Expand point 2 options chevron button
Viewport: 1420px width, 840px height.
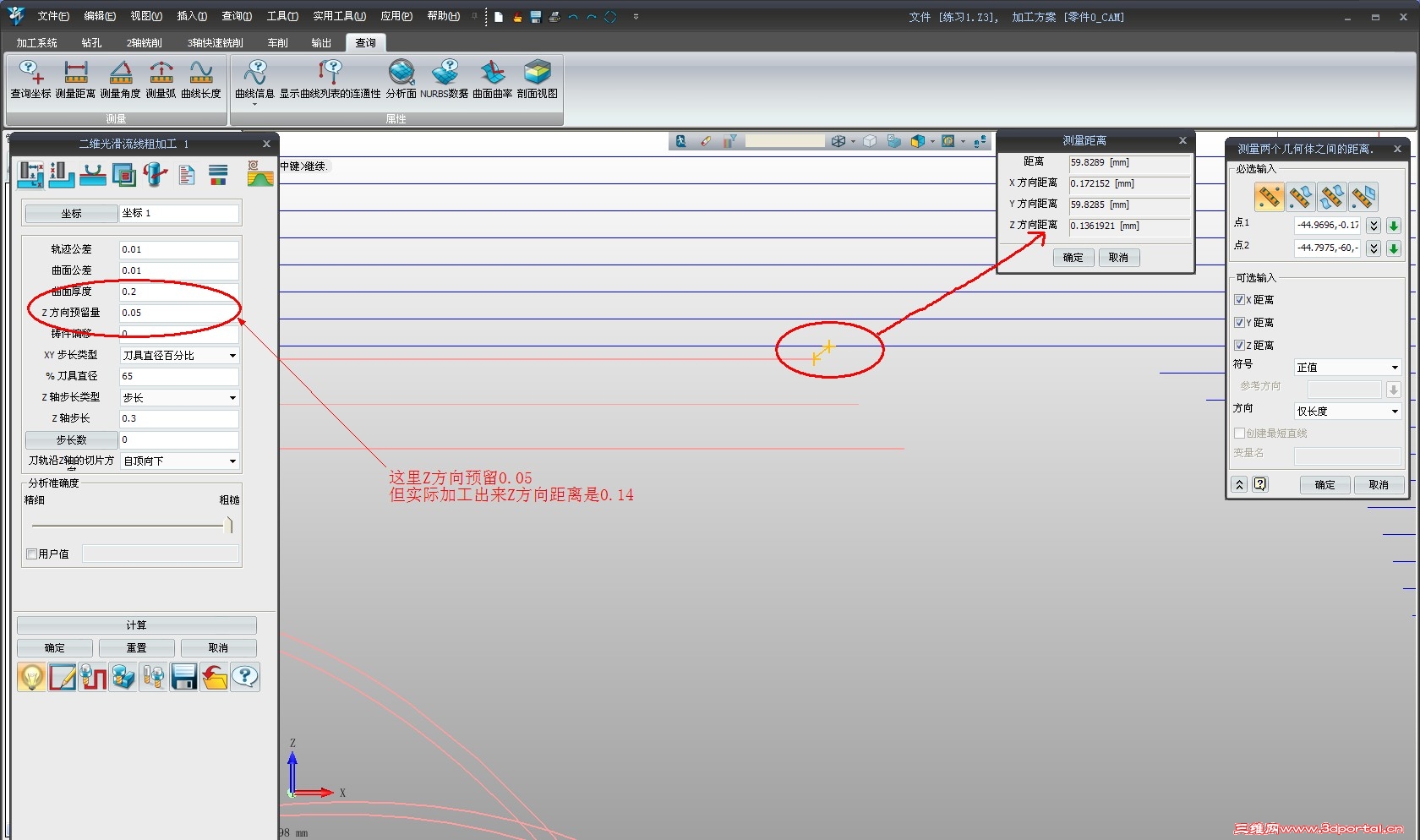(1374, 248)
